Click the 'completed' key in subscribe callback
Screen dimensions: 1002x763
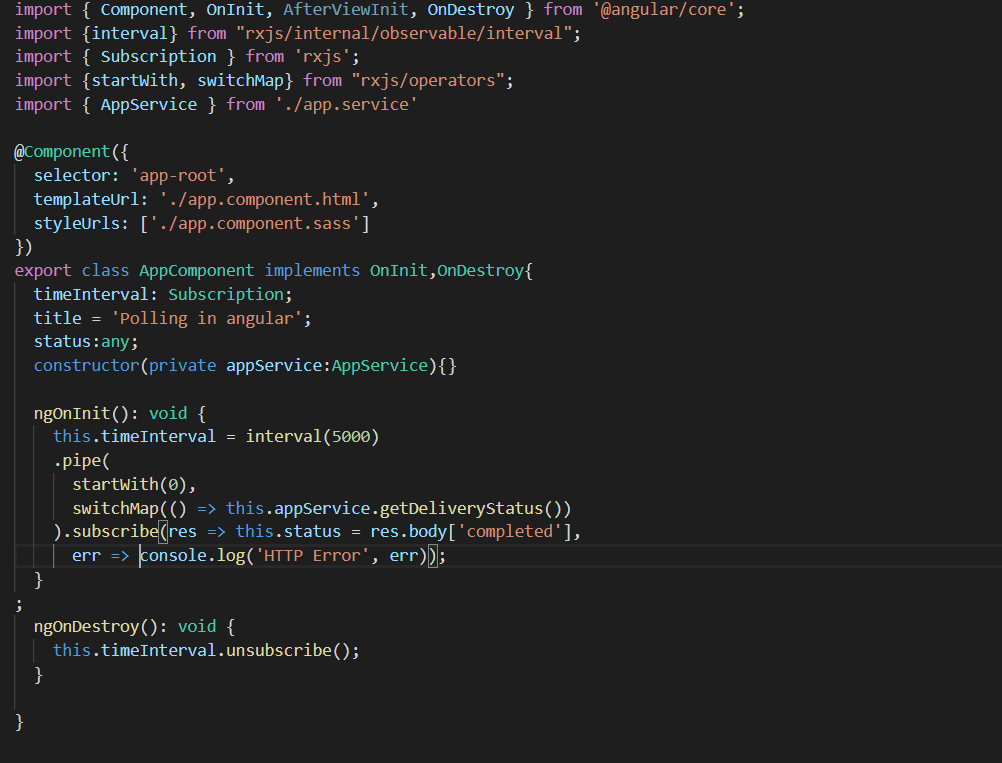coord(510,531)
